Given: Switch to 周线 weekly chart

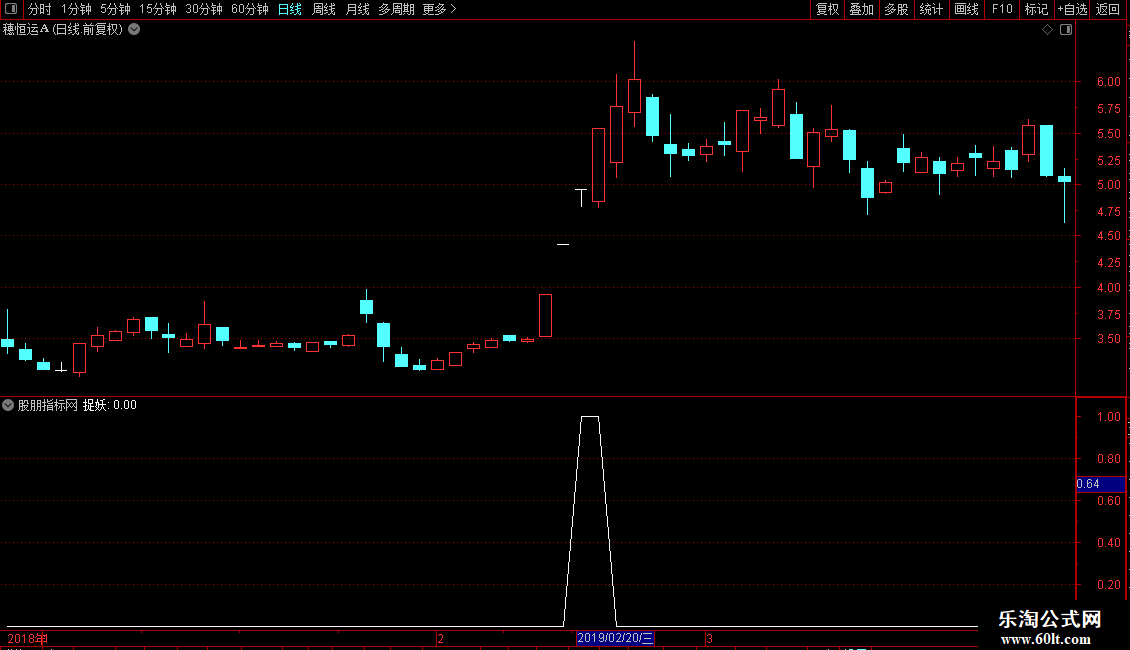Looking at the screenshot, I should pyautogui.click(x=324, y=9).
